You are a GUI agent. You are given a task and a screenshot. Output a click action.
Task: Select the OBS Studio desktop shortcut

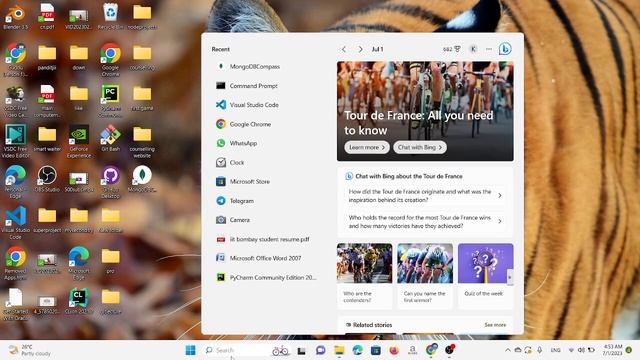coord(47,179)
